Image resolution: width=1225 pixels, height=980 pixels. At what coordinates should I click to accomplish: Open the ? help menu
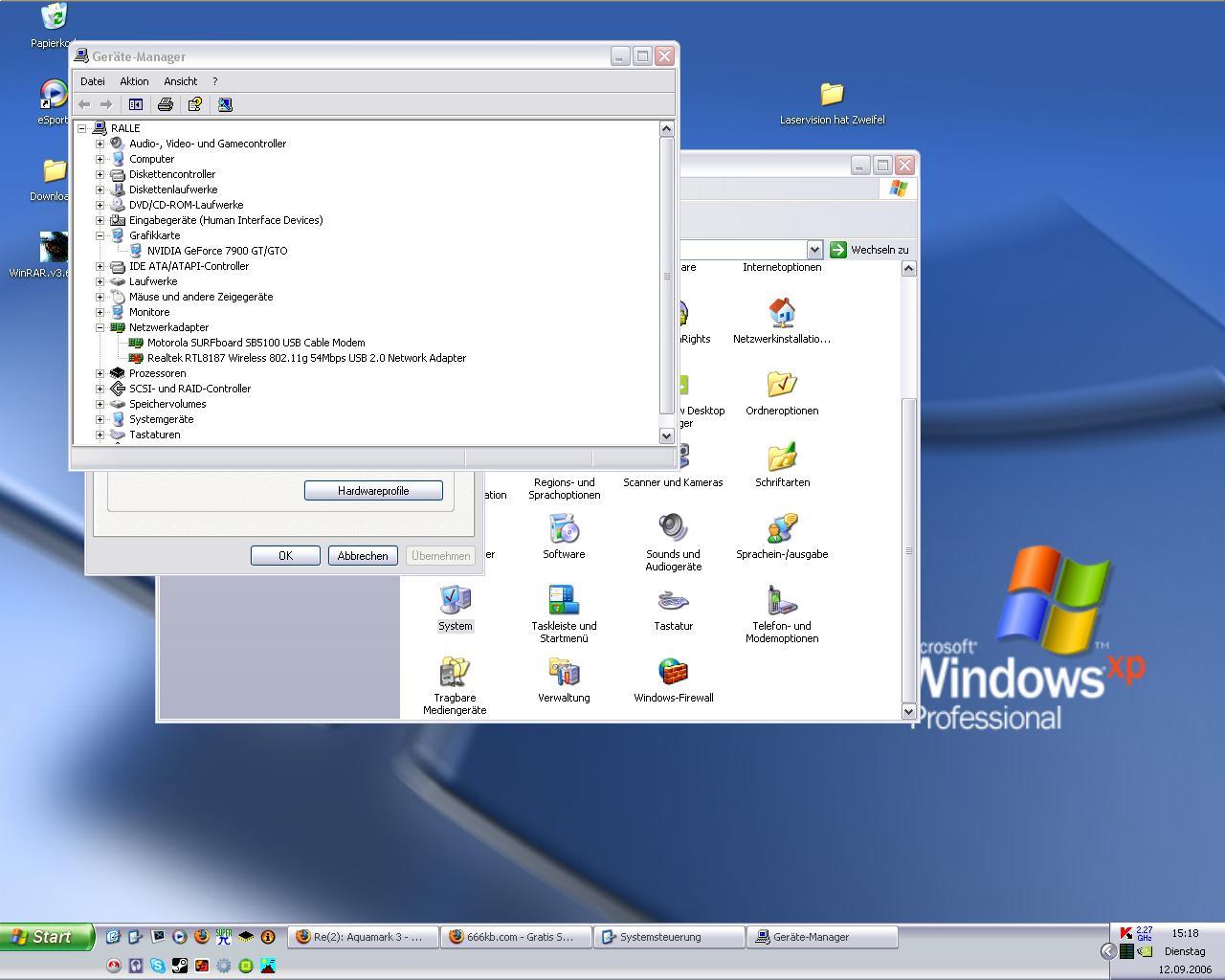tap(214, 81)
